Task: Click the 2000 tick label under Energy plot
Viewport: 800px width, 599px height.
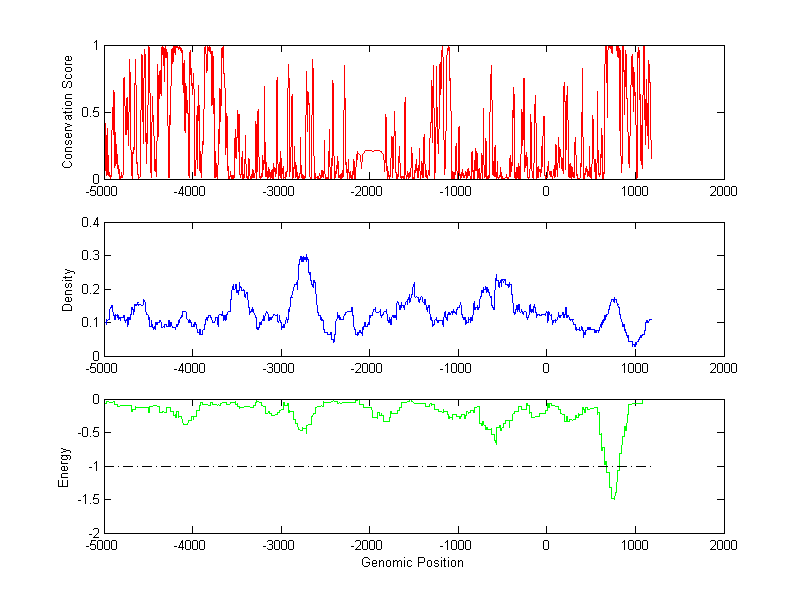Action: point(723,546)
